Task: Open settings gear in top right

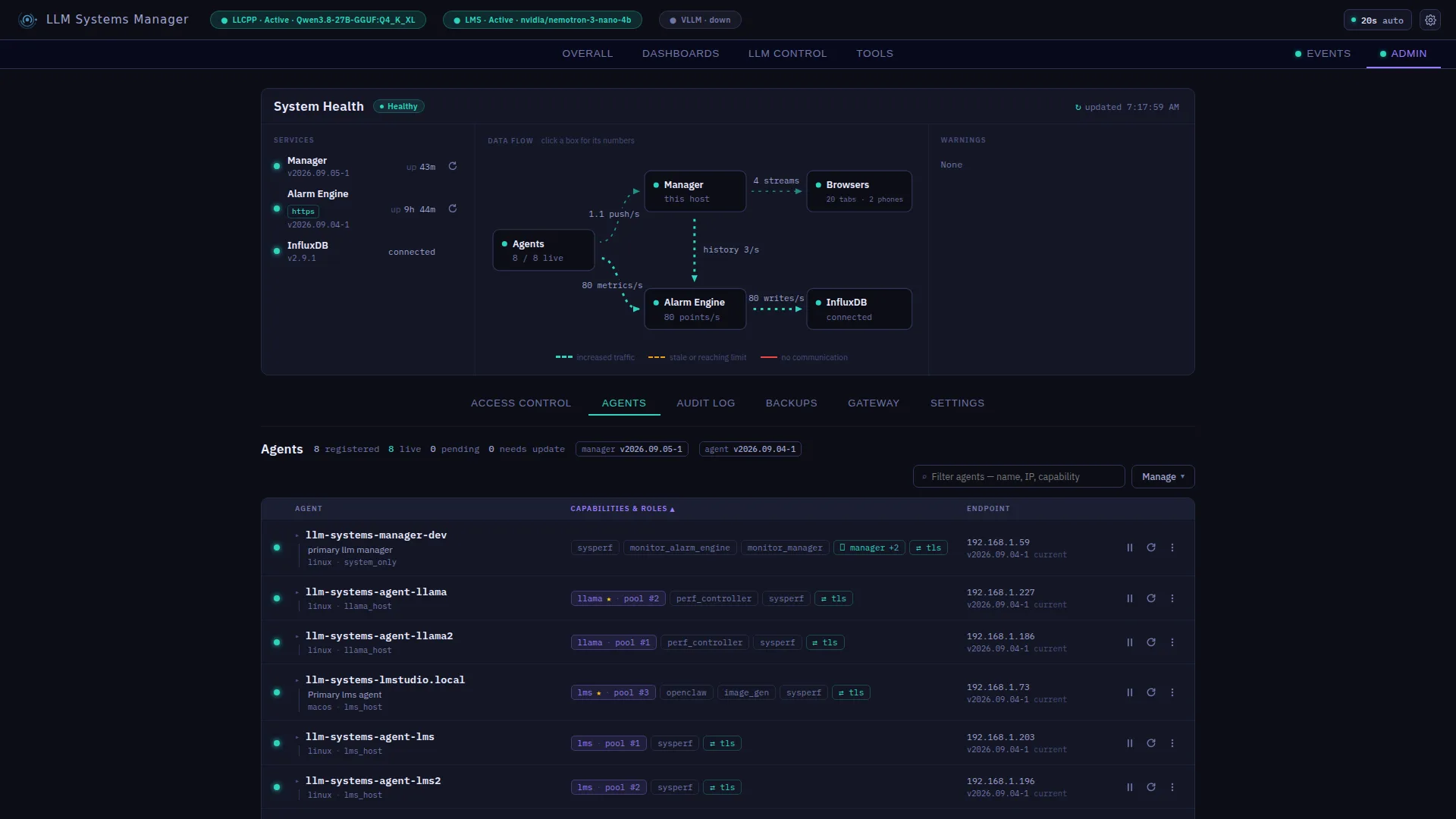Action: pyautogui.click(x=1430, y=20)
